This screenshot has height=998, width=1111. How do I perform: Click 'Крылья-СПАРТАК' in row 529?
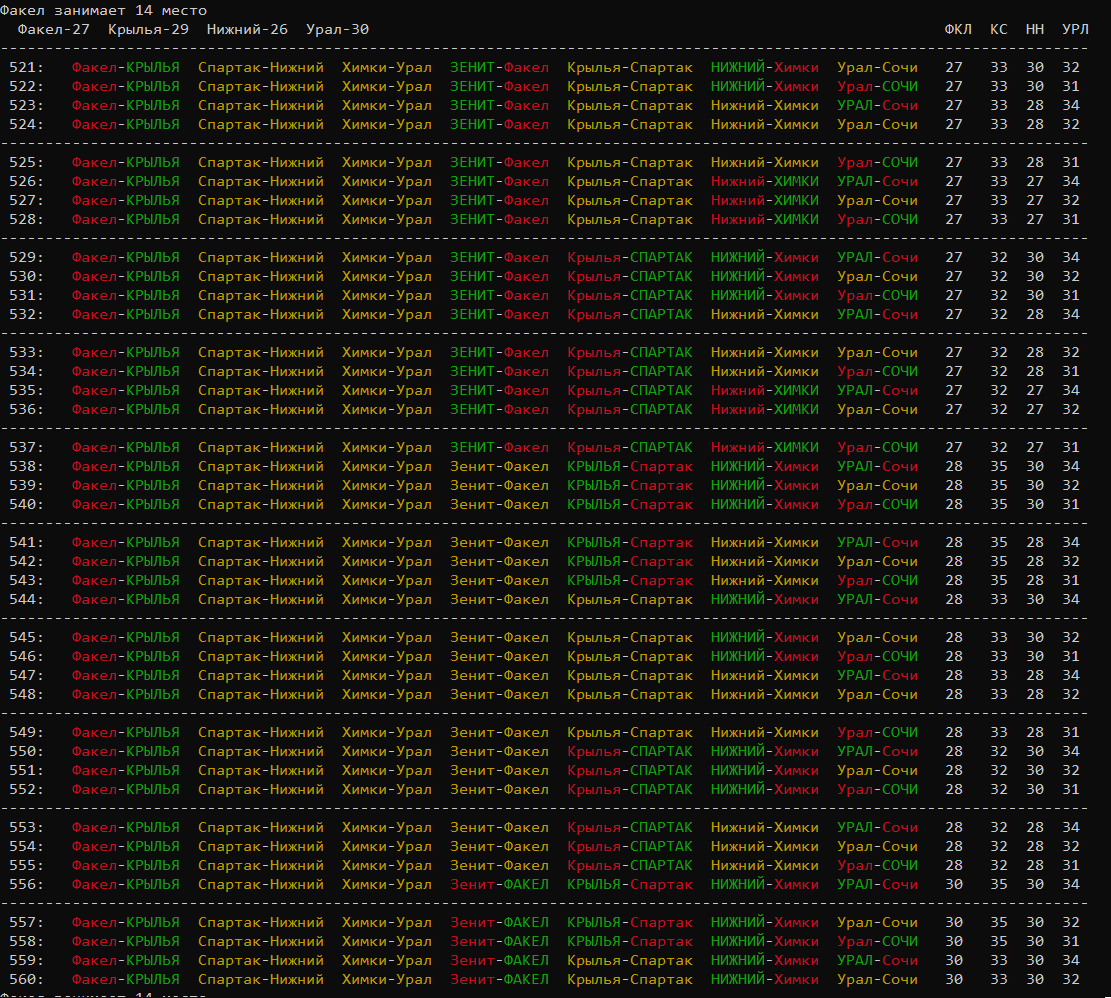(630, 257)
